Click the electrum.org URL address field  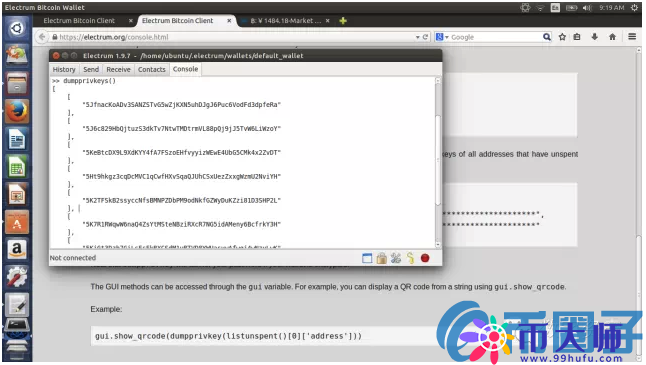click(x=235, y=37)
